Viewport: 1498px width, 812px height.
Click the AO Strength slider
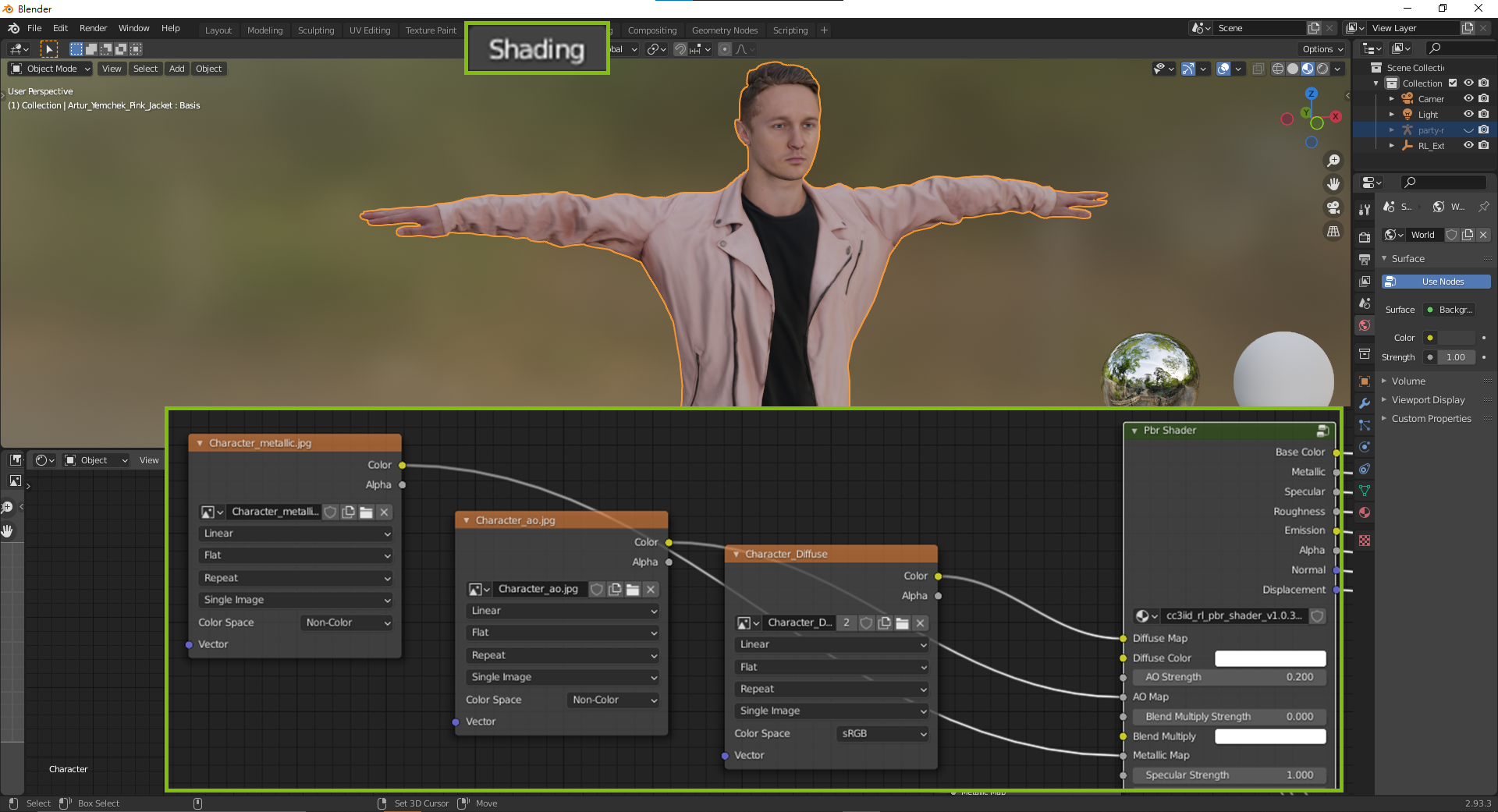coord(1229,677)
